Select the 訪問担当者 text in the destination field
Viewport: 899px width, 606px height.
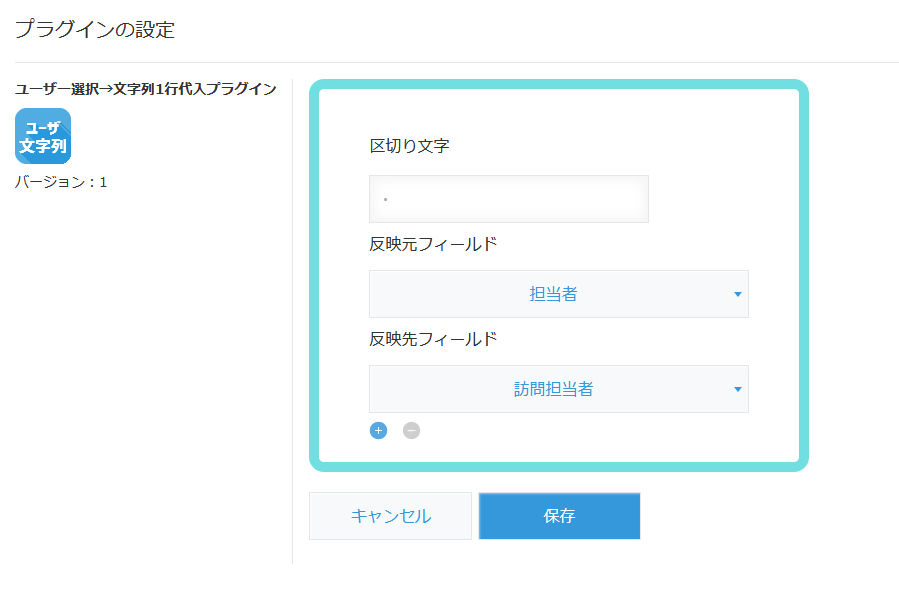click(x=553, y=389)
